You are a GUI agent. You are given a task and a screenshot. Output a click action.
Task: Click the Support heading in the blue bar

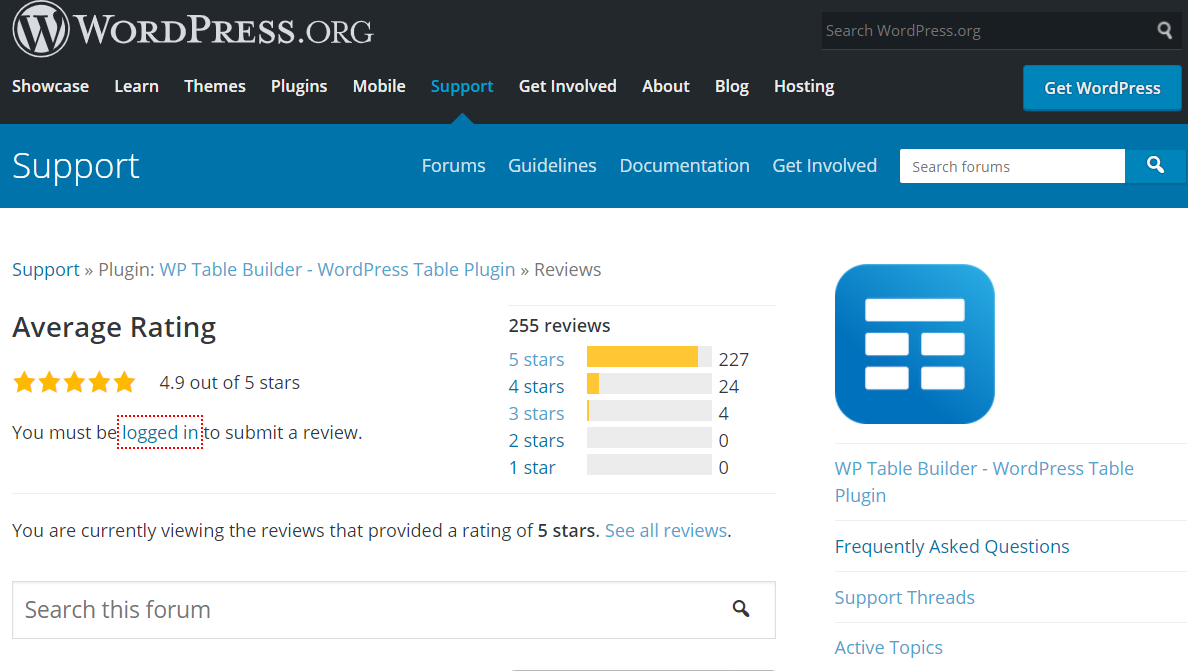click(76, 166)
